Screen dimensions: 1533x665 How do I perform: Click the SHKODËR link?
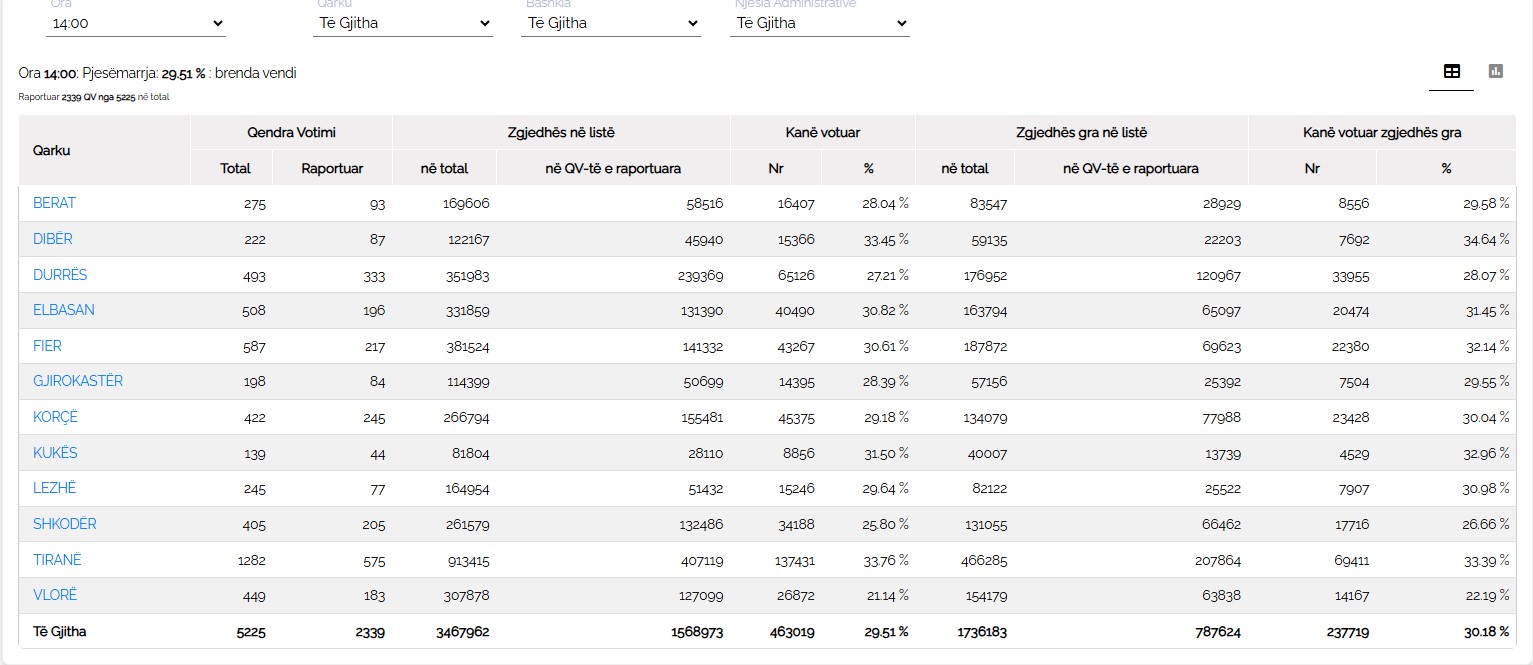click(x=65, y=524)
